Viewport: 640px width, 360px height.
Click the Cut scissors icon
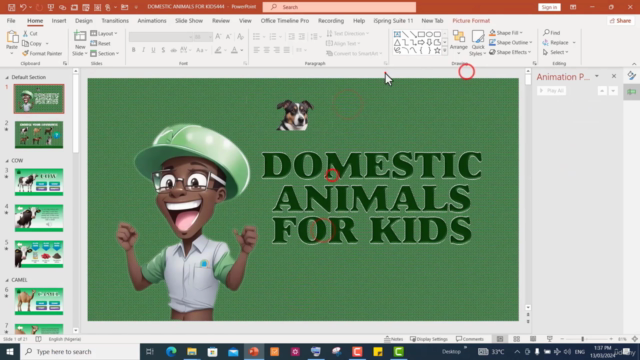[26, 33]
